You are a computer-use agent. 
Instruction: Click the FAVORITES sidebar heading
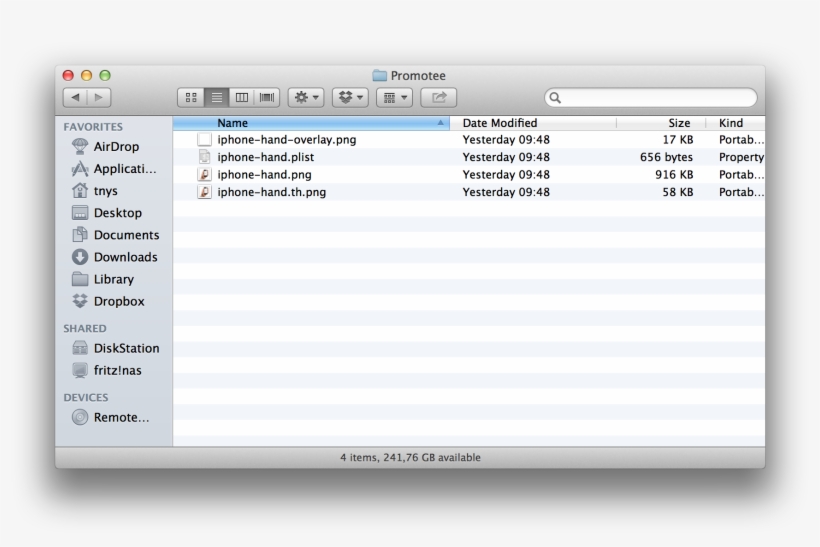tap(93, 127)
